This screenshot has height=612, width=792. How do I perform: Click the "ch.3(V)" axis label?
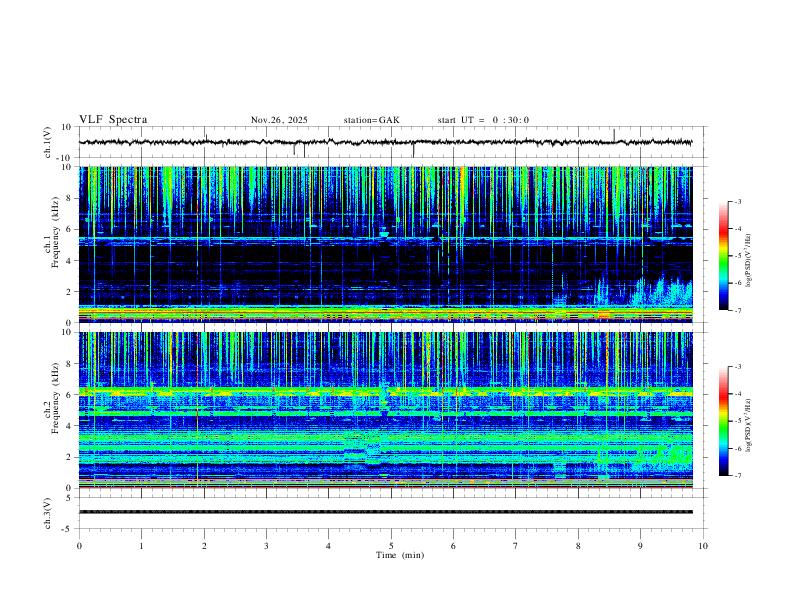pos(48,513)
